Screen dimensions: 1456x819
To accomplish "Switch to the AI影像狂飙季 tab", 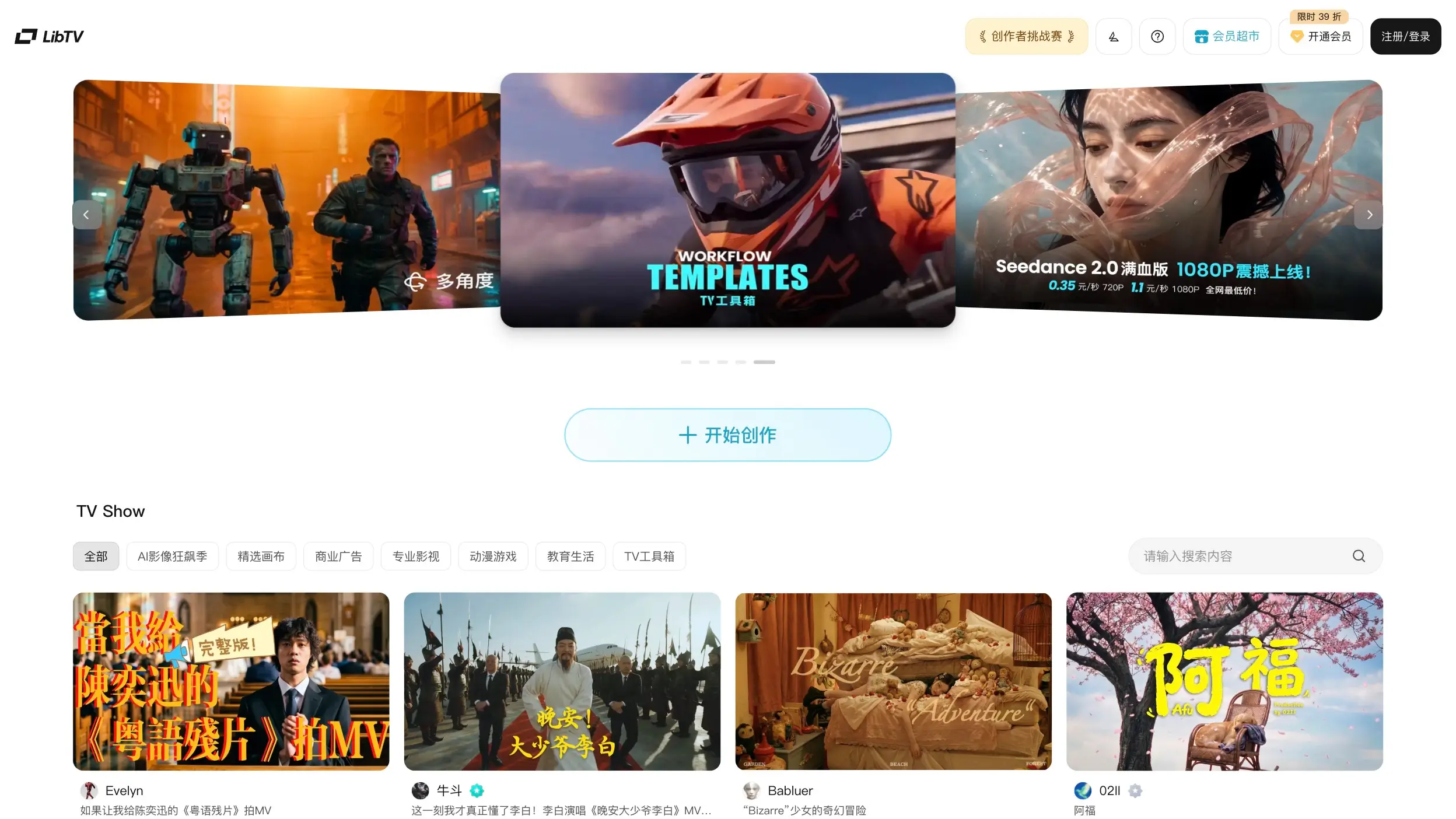I will click(x=172, y=556).
